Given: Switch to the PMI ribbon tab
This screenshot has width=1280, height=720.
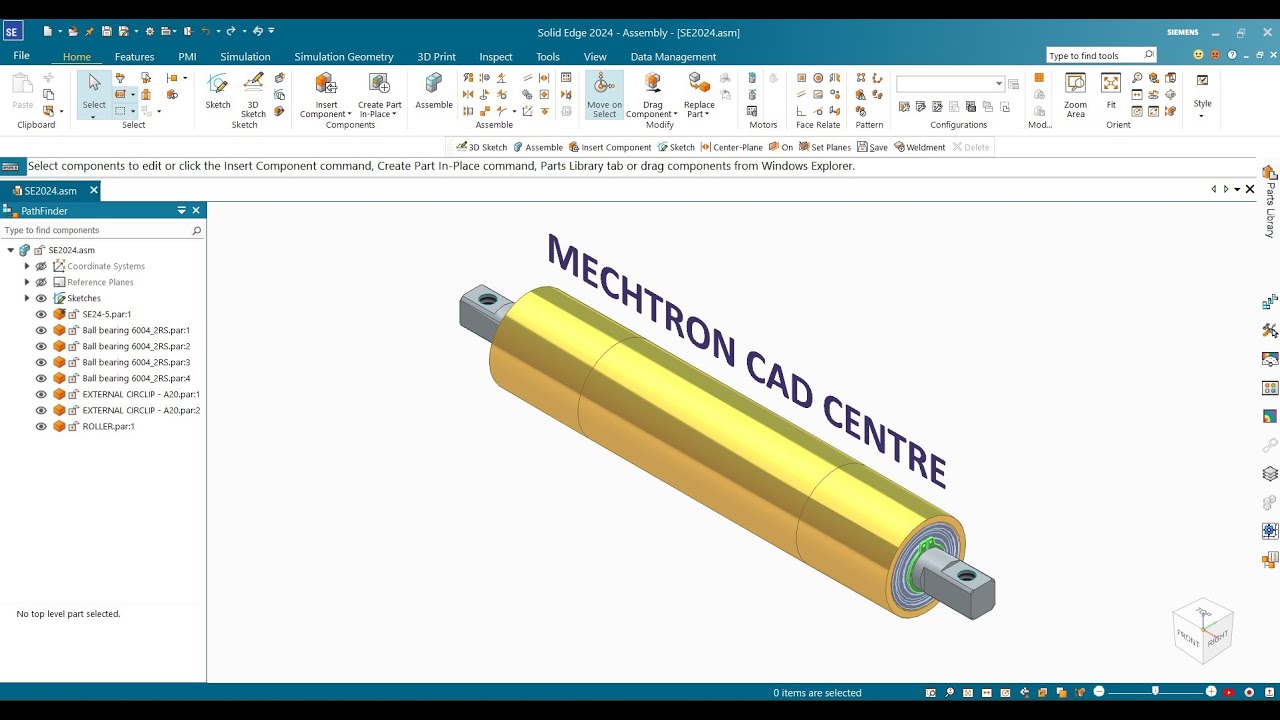Looking at the screenshot, I should [187, 57].
